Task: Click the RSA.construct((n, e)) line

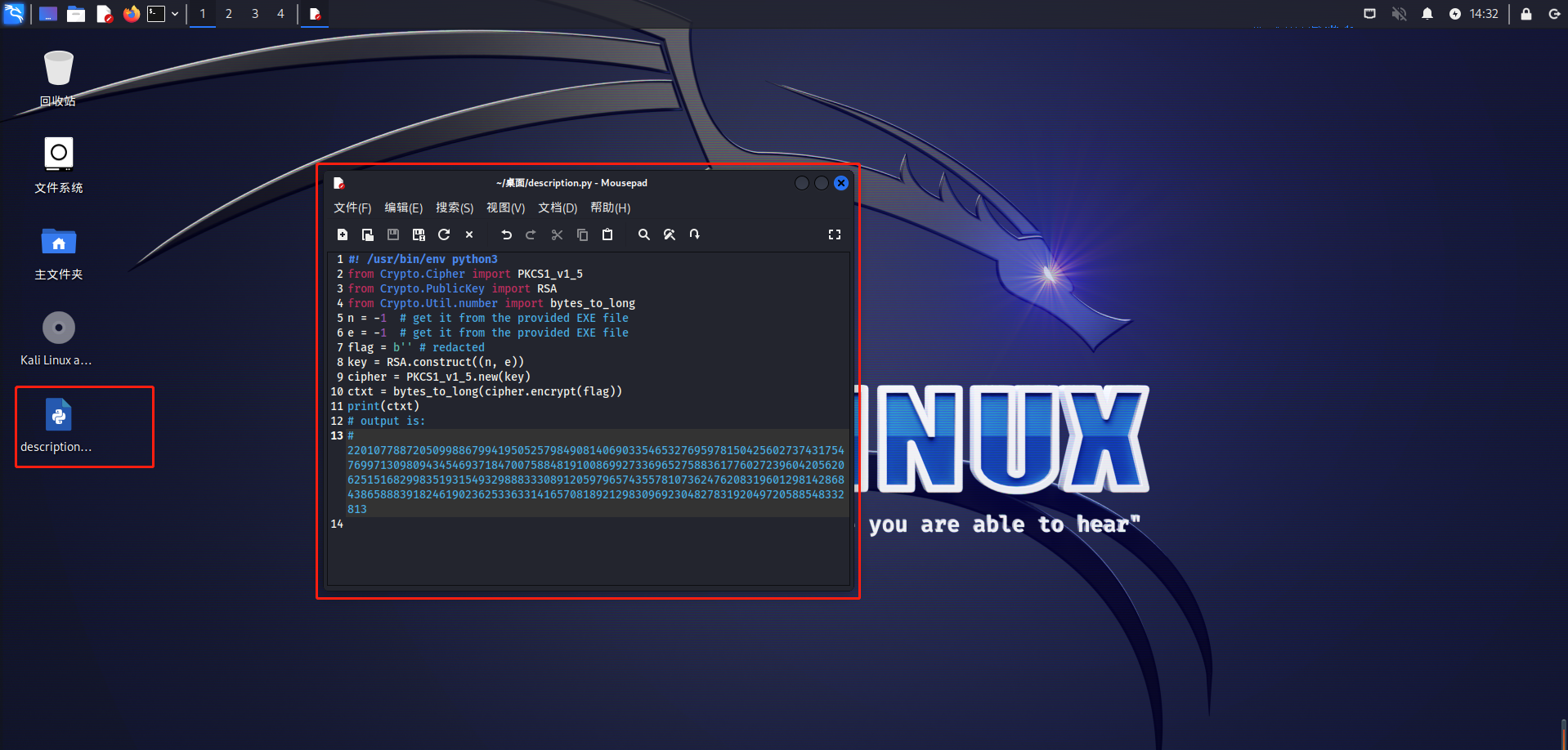Action: click(x=436, y=362)
